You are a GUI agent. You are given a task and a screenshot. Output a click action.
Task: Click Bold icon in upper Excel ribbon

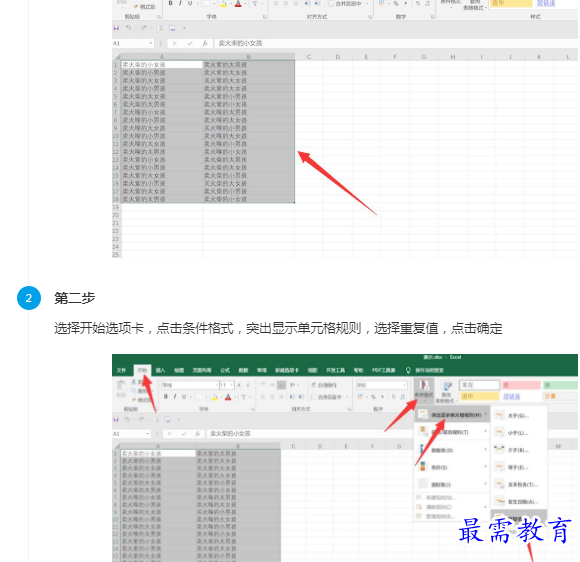(170, 3)
